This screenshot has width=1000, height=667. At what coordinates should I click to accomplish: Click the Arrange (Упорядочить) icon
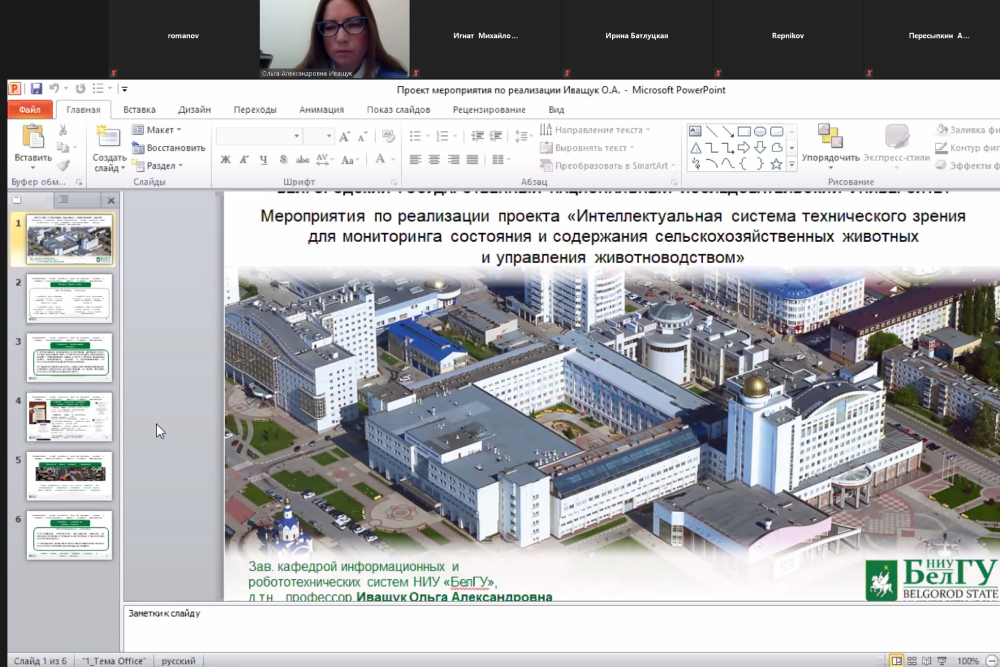[830, 137]
